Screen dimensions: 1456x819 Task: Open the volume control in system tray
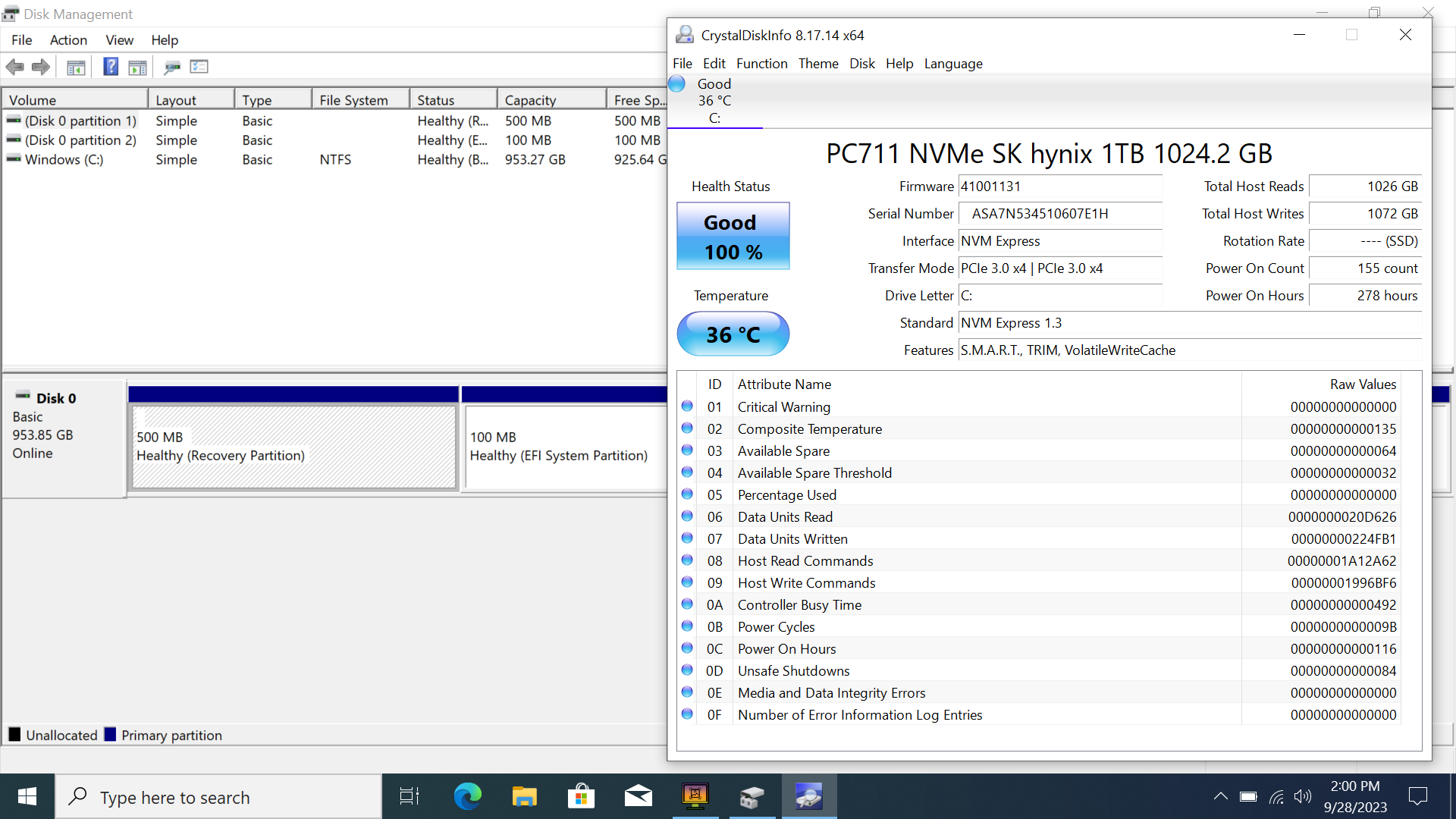pyautogui.click(x=1303, y=796)
